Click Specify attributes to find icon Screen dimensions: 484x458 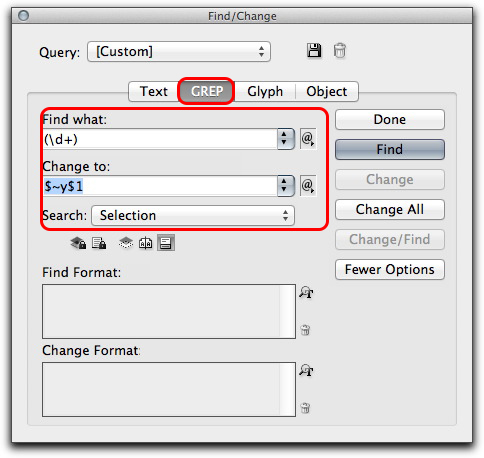[x=306, y=292]
